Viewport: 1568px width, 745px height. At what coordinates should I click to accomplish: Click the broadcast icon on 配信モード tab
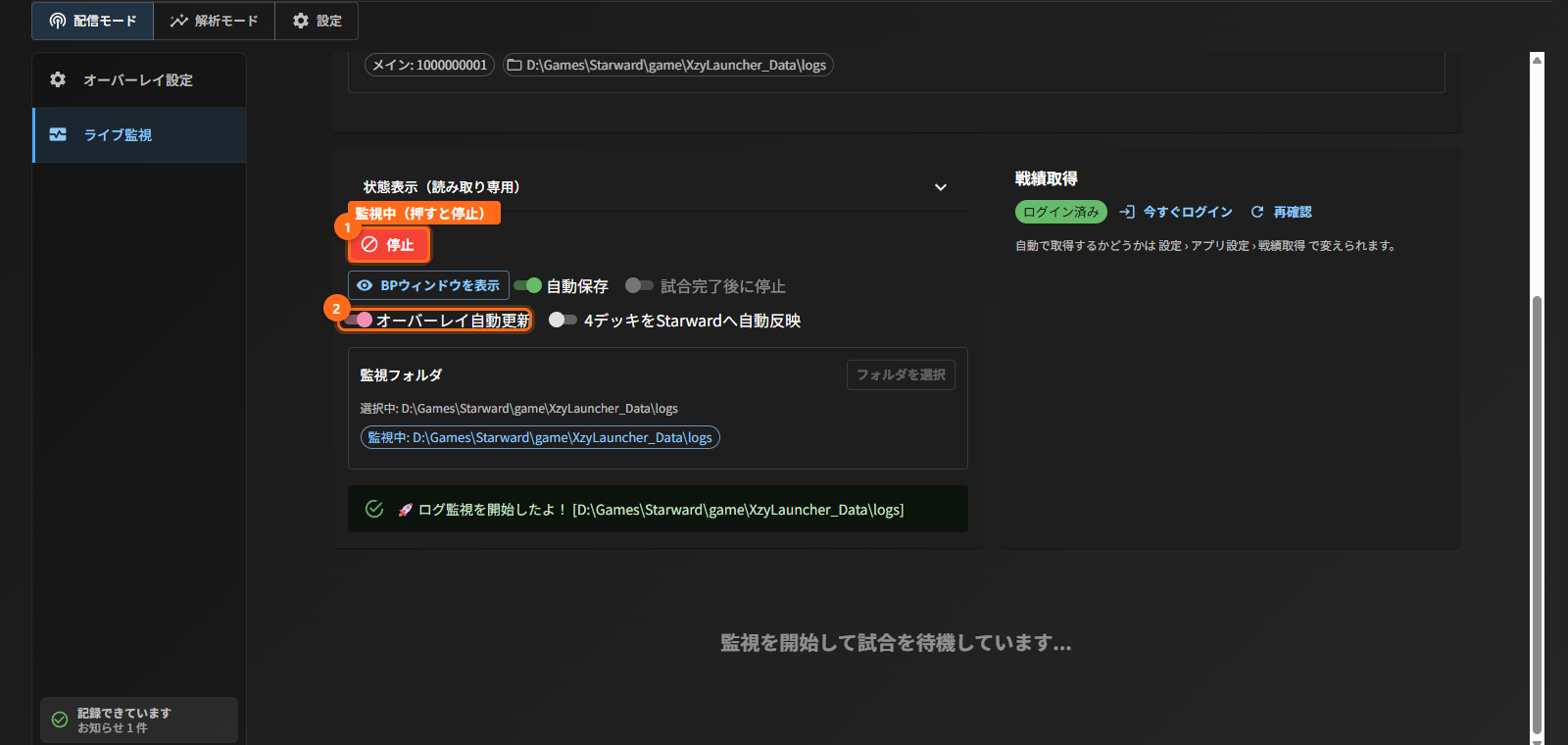pyautogui.click(x=58, y=21)
